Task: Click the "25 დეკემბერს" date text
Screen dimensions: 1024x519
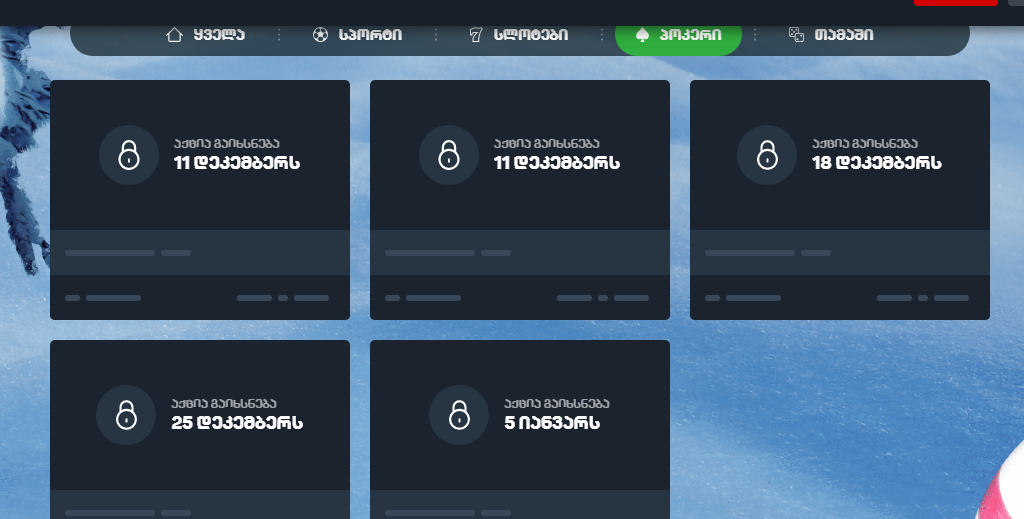Action: tap(237, 423)
